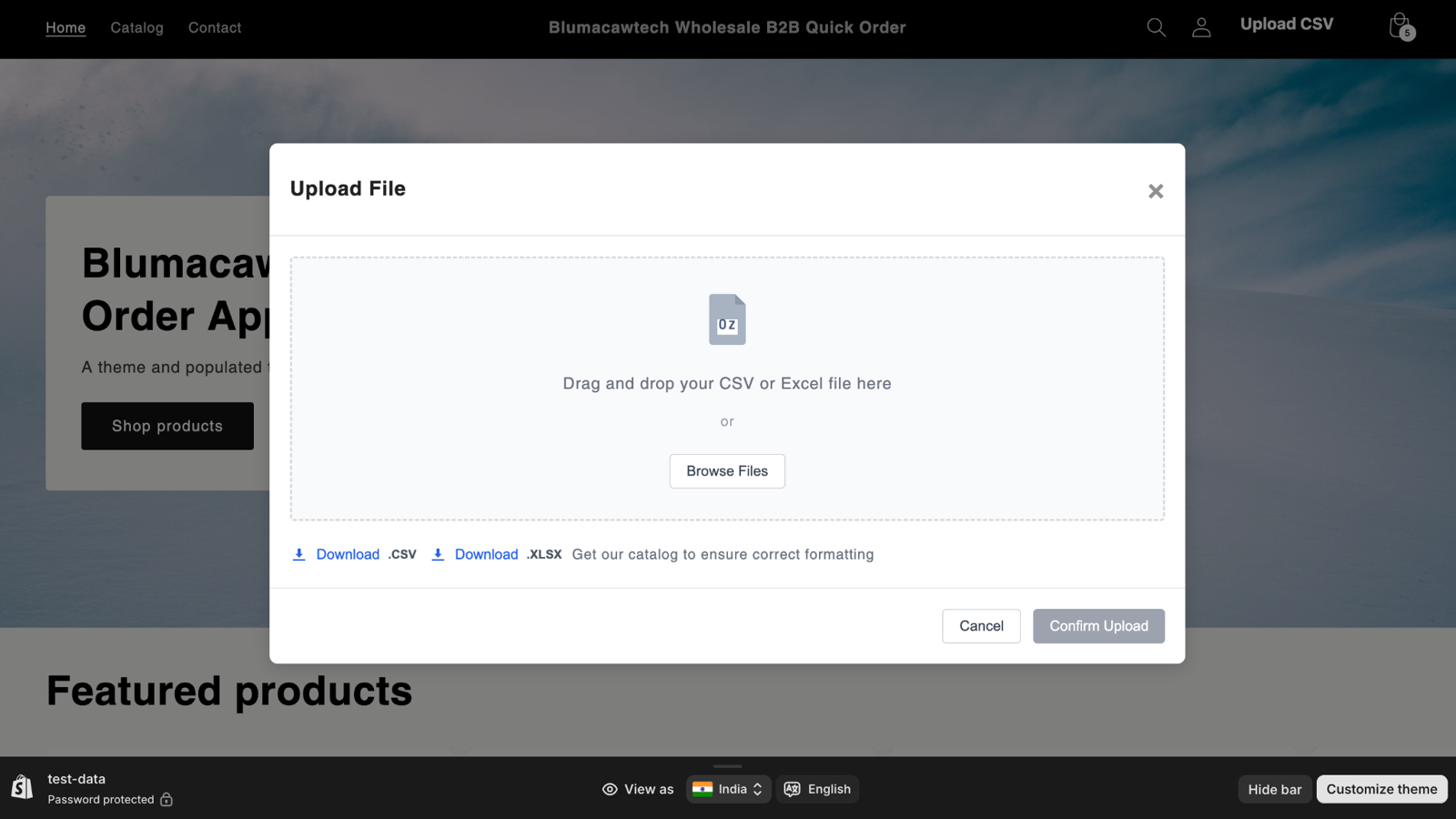Screen dimensions: 1456x819
Task: Click the file document icon in drop zone
Action: coord(727,319)
